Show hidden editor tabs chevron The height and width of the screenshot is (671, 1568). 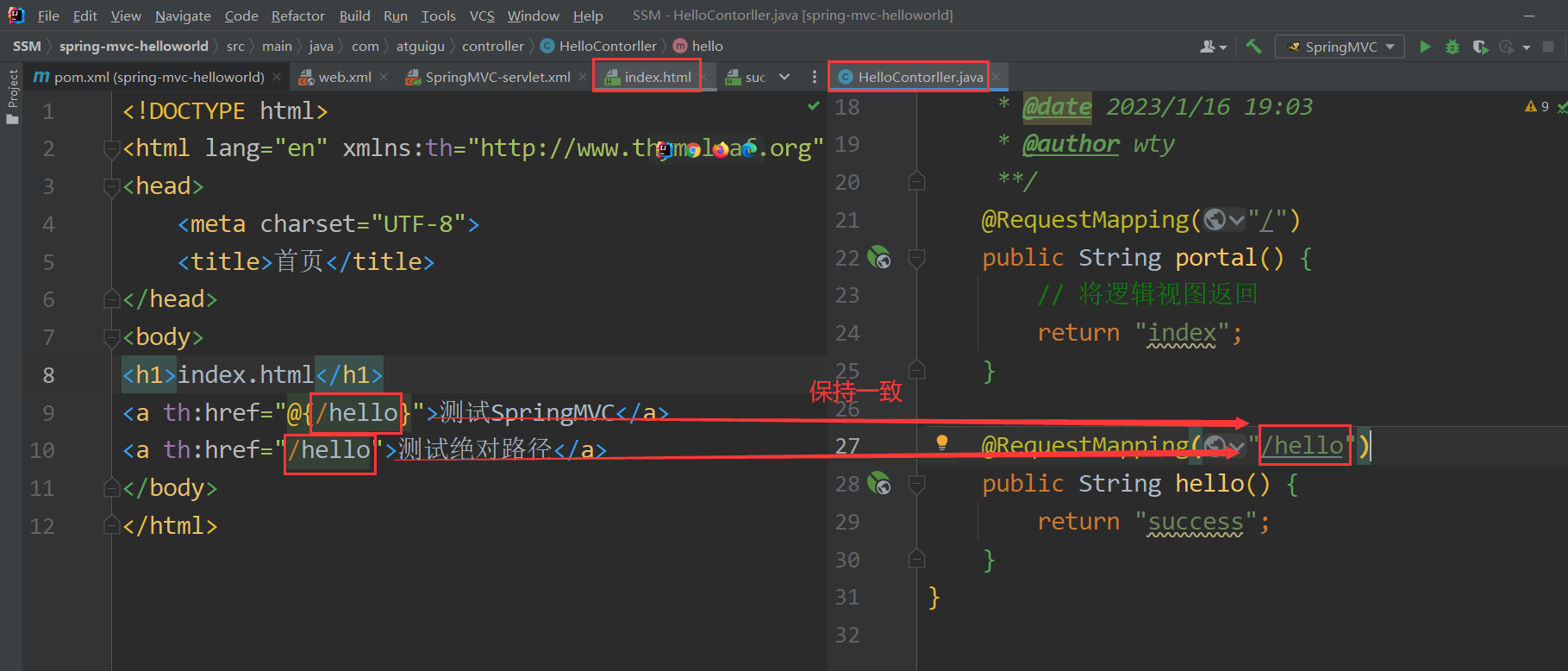784,77
